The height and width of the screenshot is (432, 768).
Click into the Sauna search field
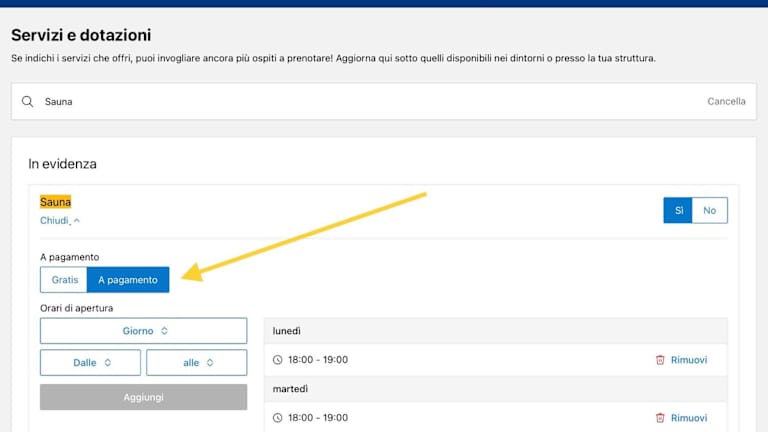[x=360, y=102]
